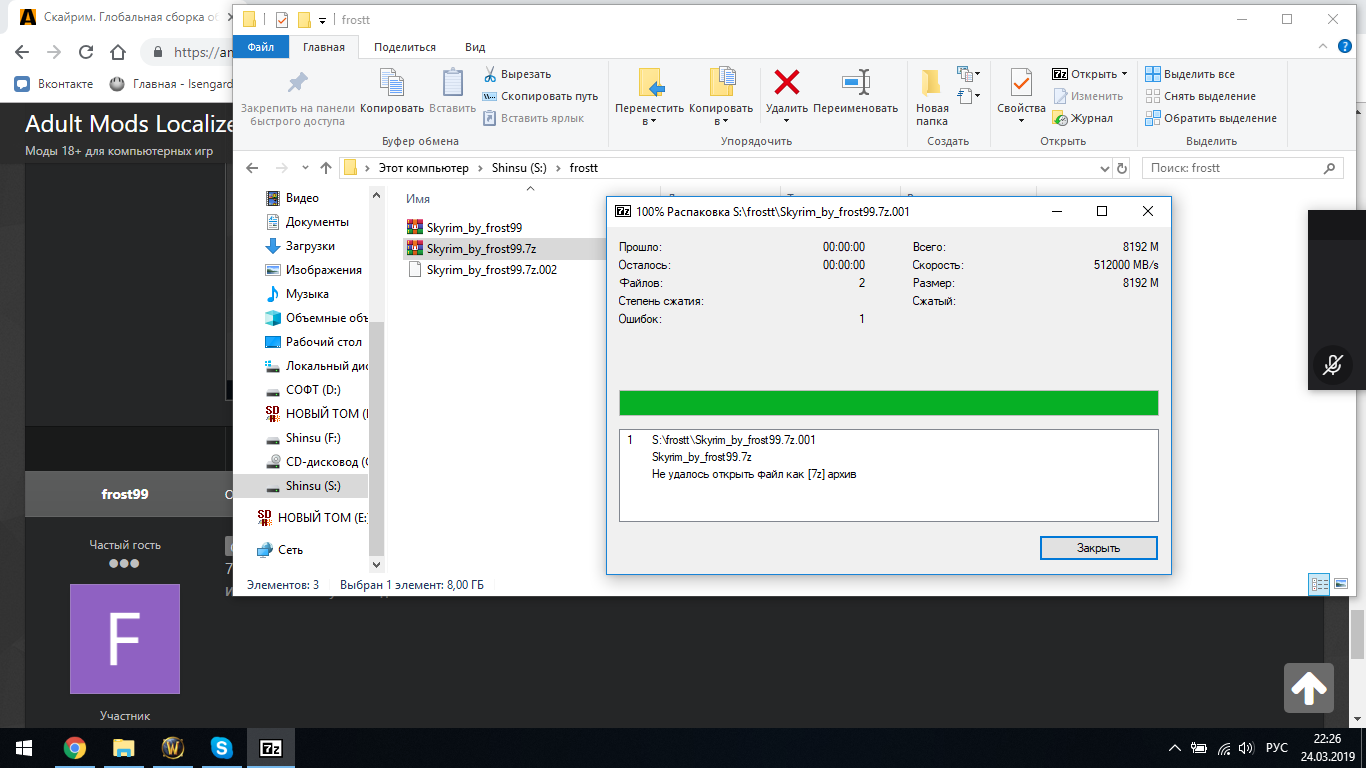The height and width of the screenshot is (768, 1366).
Task: Open the Файл menu tab
Action: click(x=261, y=47)
